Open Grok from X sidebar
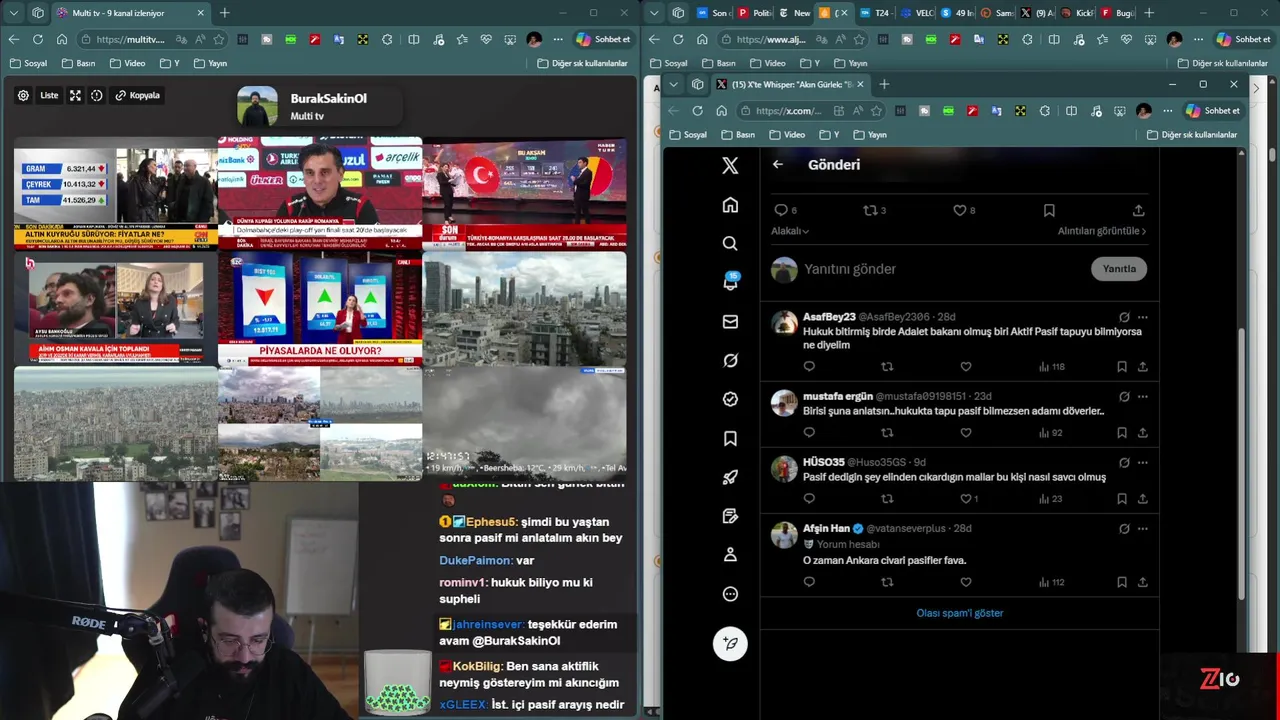Image resolution: width=1280 pixels, height=720 pixels. click(x=730, y=360)
